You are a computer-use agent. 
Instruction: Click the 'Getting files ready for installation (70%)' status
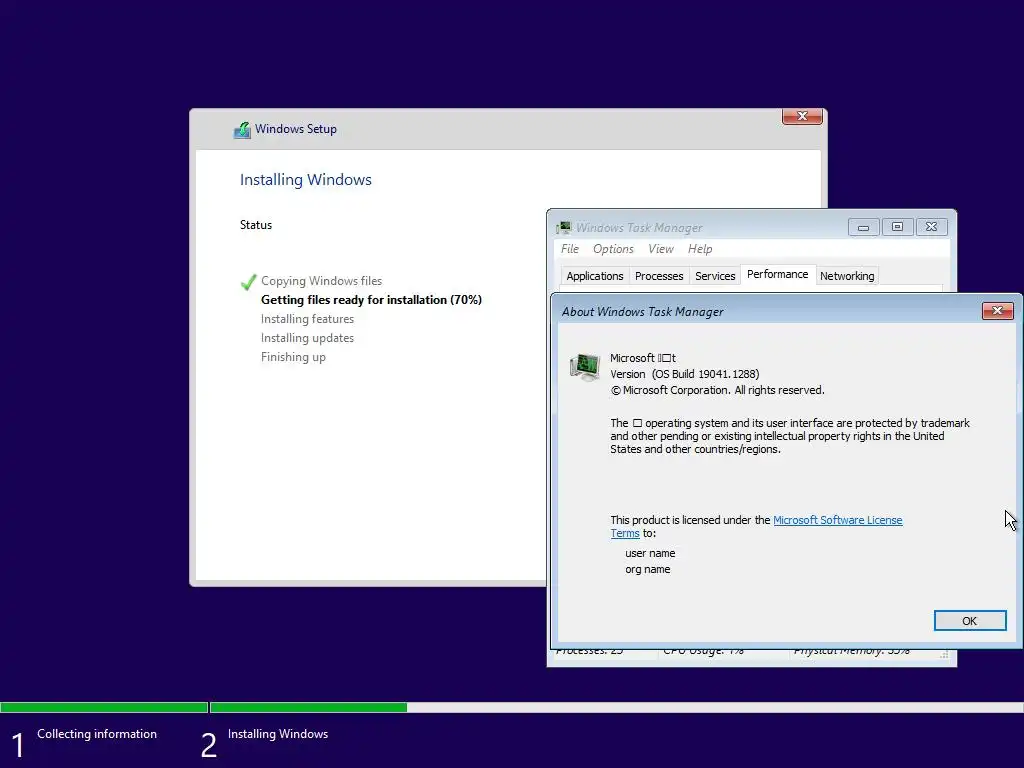[371, 300]
